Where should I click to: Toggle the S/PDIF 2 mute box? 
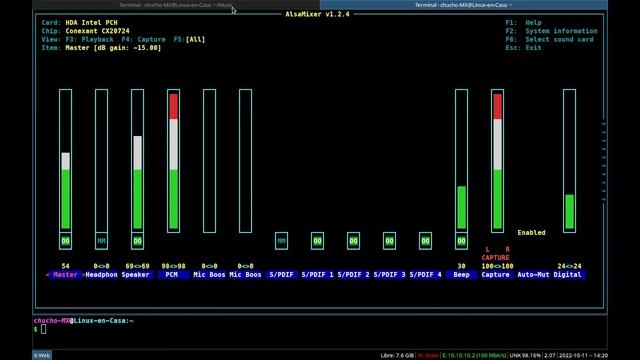[353, 241]
